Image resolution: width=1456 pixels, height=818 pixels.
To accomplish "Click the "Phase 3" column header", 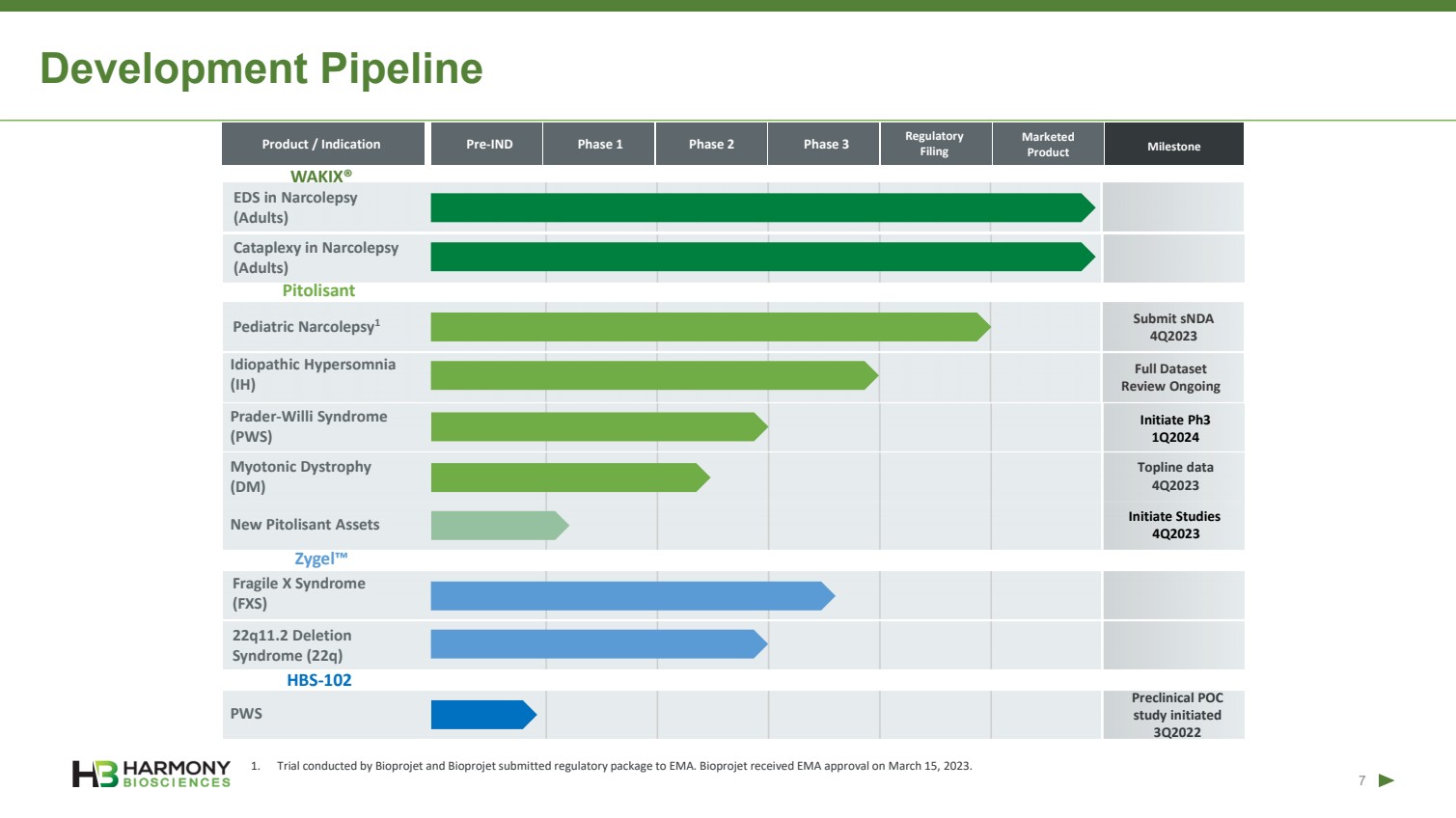I will tap(824, 144).
